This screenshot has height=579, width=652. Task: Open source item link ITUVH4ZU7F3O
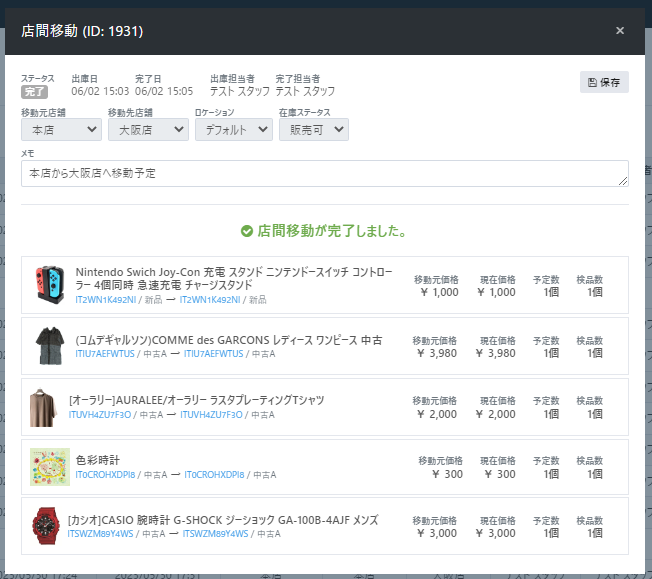point(100,414)
